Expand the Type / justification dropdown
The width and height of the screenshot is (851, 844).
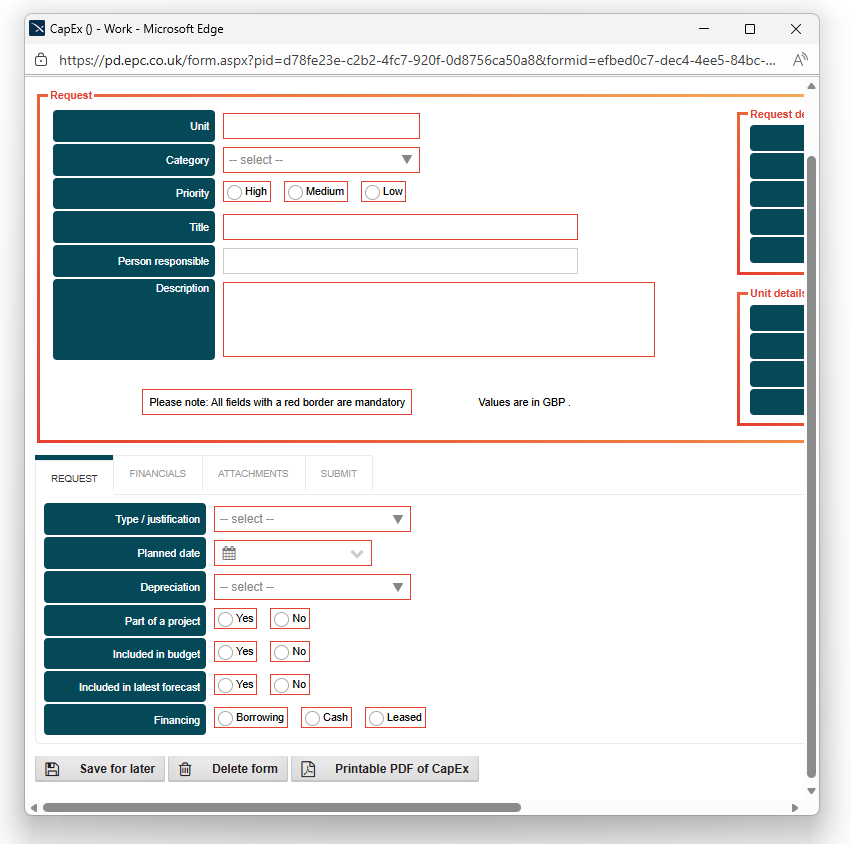click(x=312, y=519)
